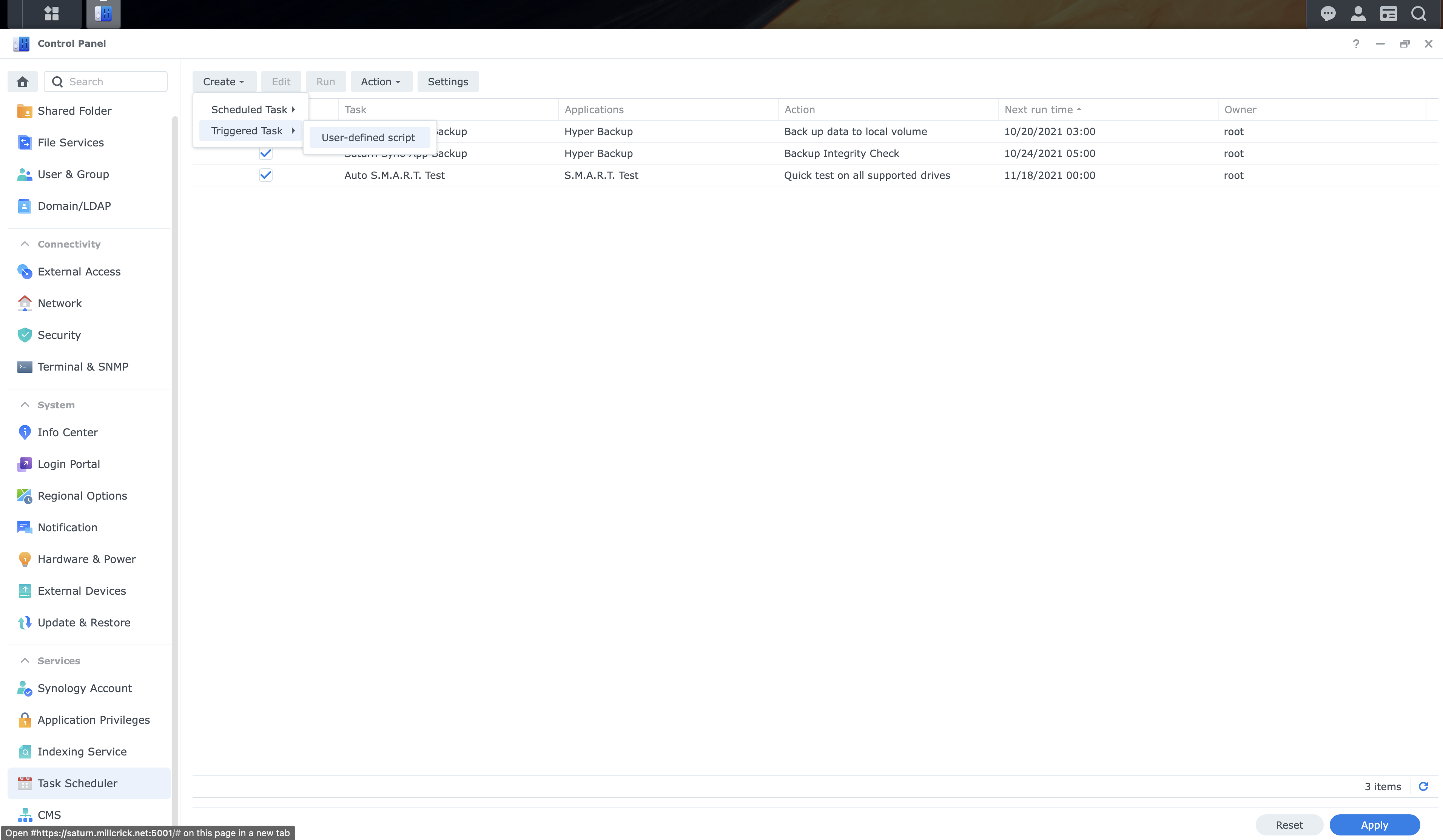Click the Regional Options icon
This screenshot has height=840, width=1443.
click(x=25, y=495)
